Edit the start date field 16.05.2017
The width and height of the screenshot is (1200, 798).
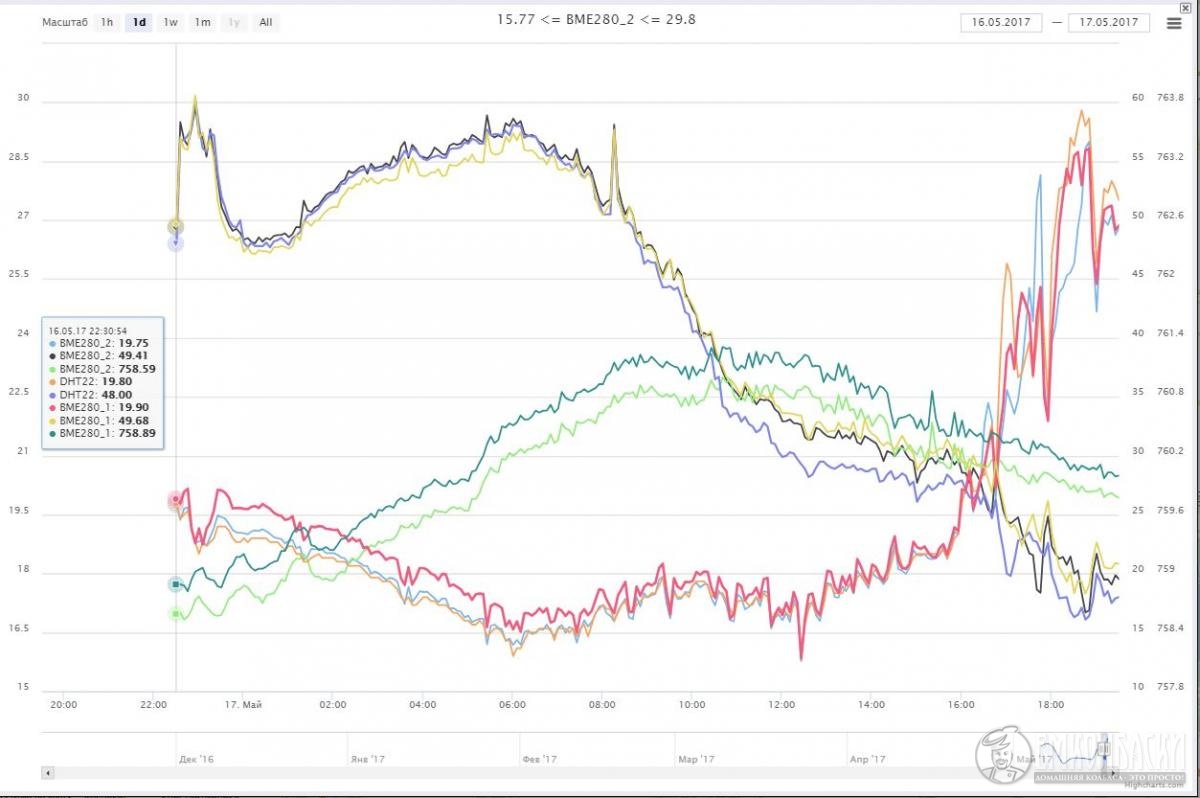1001,22
